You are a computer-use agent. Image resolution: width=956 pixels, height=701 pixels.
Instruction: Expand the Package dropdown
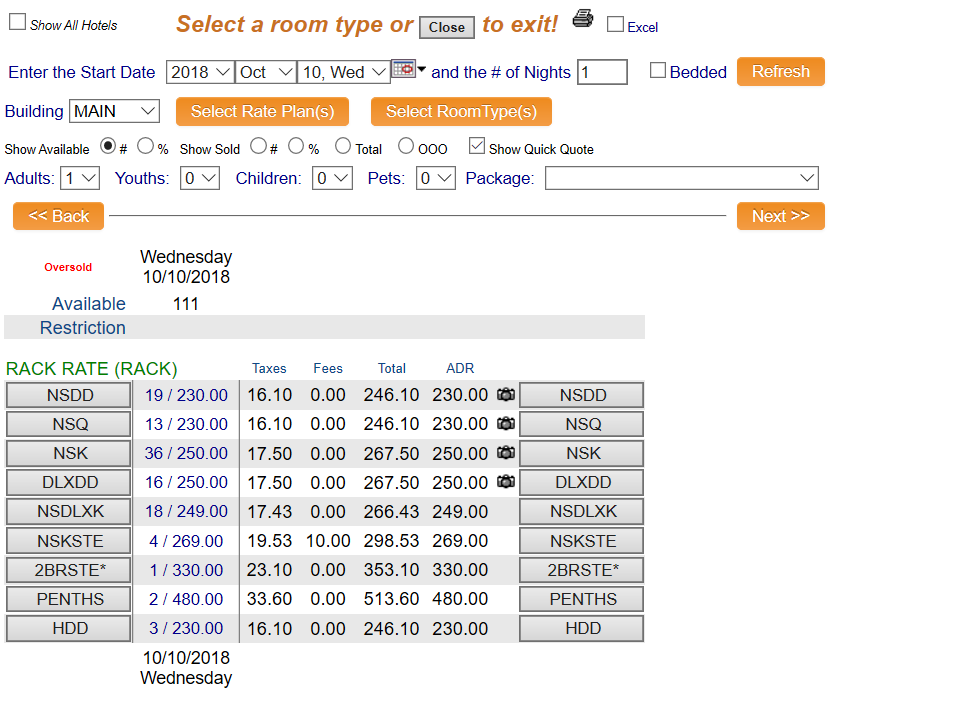681,178
